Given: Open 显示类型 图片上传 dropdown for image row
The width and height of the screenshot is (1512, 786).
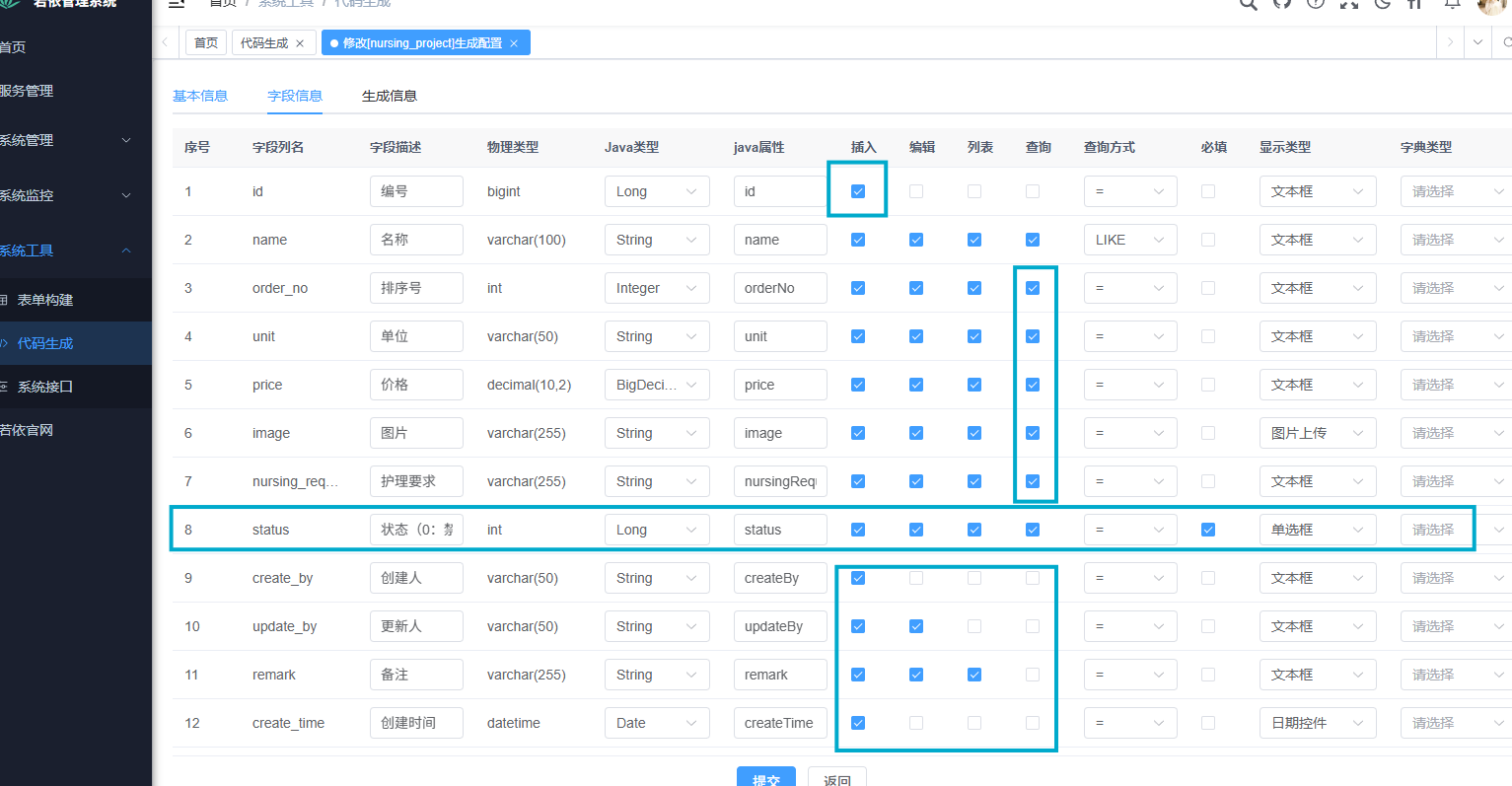Looking at the screenshot, I should coord(1318,433).
